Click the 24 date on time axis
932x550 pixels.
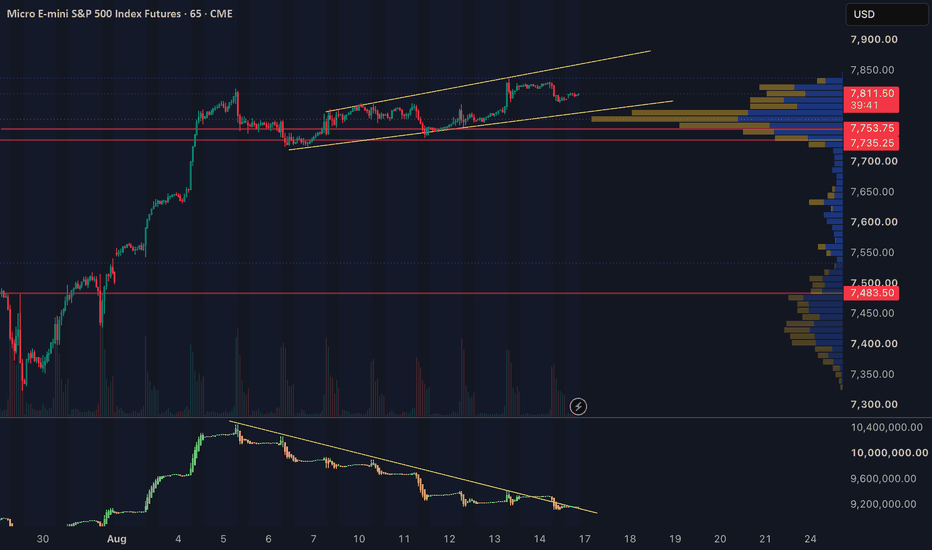[811, 539]
